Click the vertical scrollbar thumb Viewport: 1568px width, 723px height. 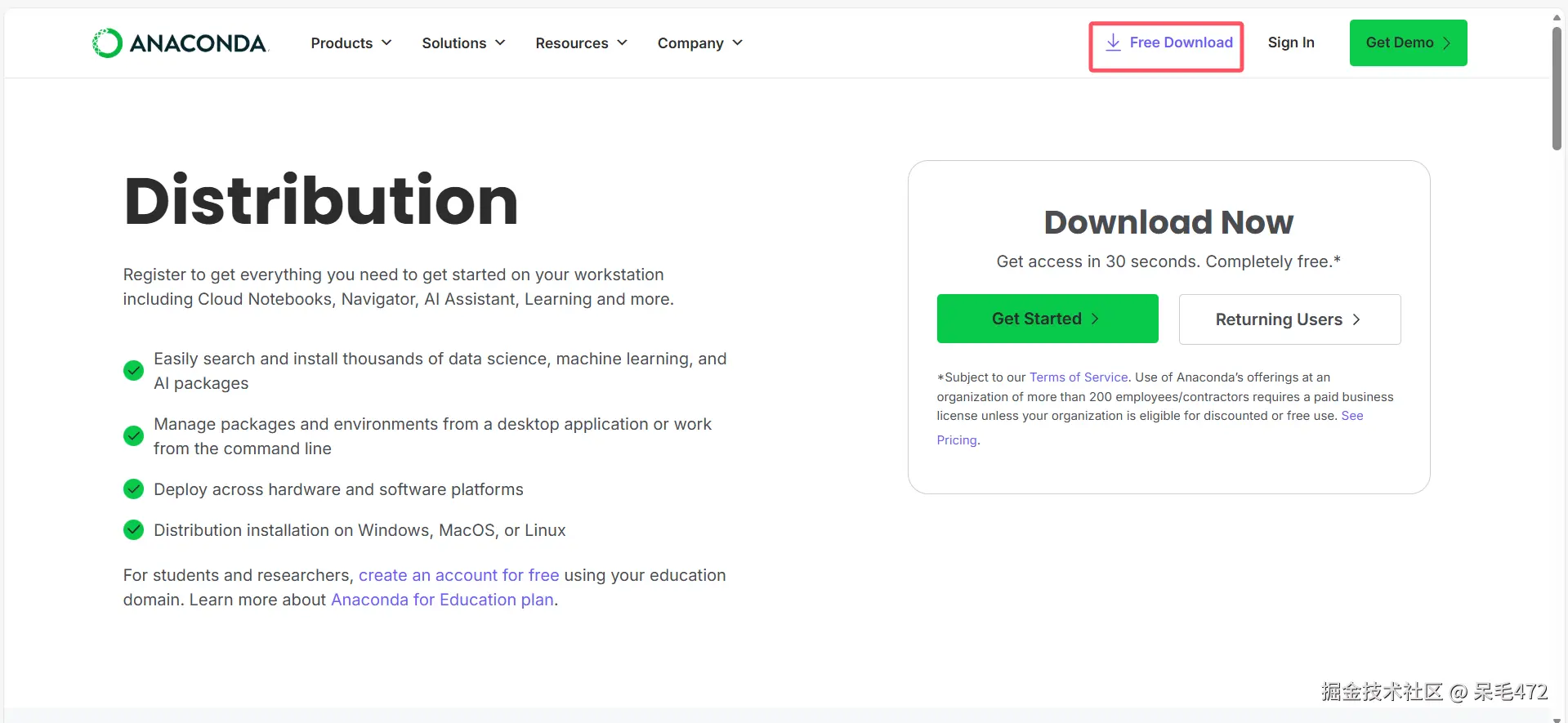[x=1557, y=88]
